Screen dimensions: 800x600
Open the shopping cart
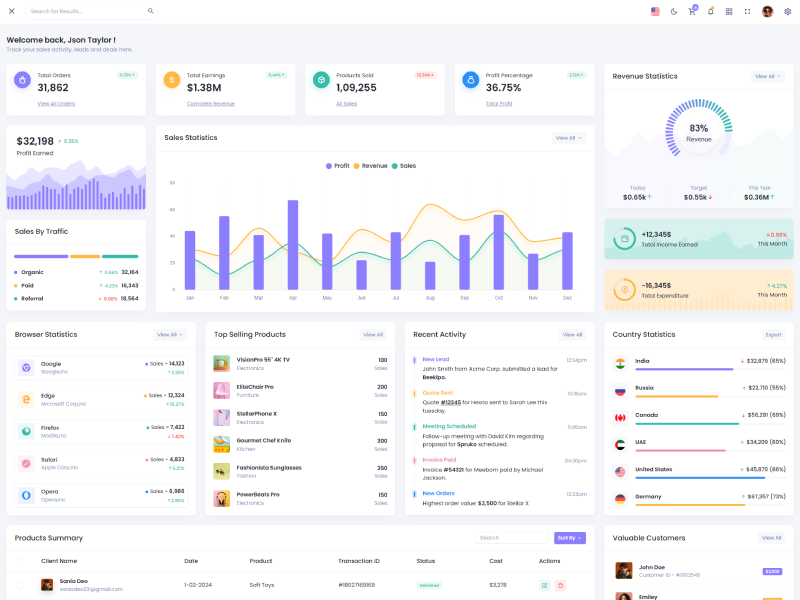(x=691, y=11)
